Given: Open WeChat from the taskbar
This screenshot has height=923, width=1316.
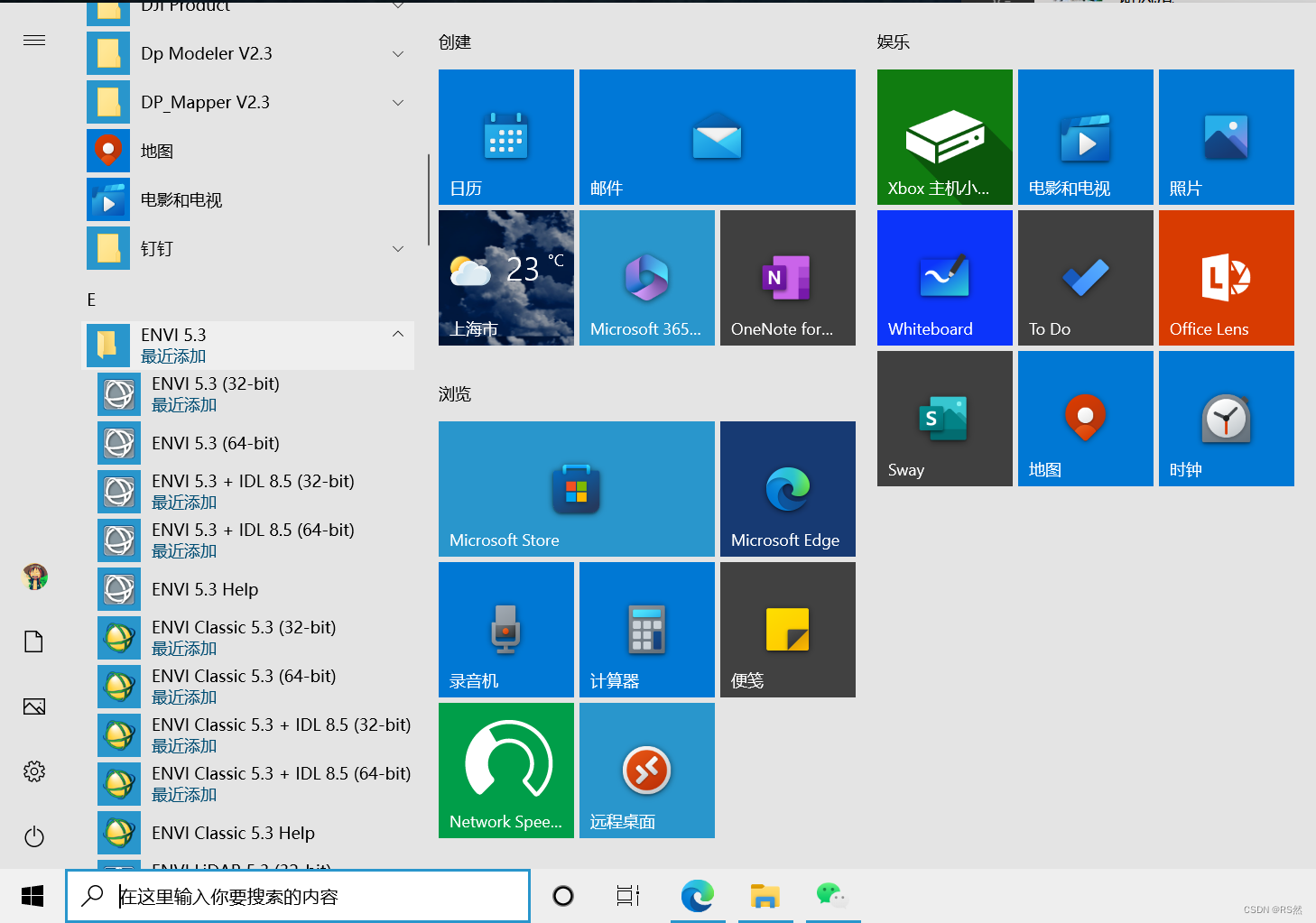Looking at the screenshot, I should (832, 896).
